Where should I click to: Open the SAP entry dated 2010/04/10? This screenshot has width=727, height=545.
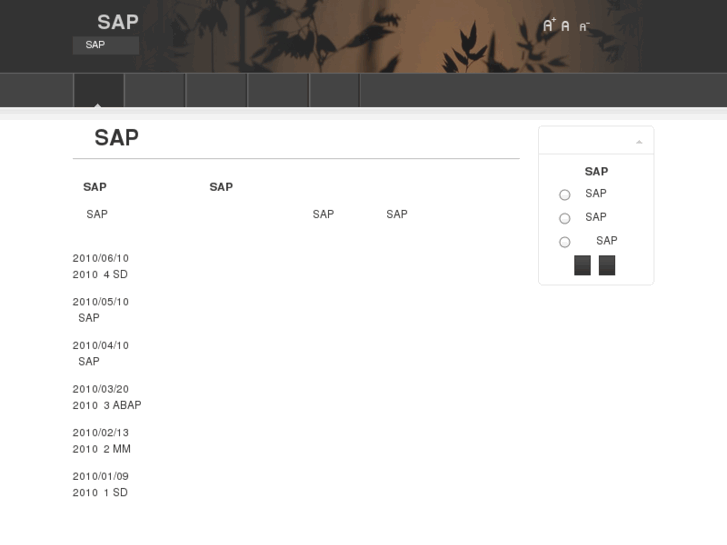coord(89,362)
